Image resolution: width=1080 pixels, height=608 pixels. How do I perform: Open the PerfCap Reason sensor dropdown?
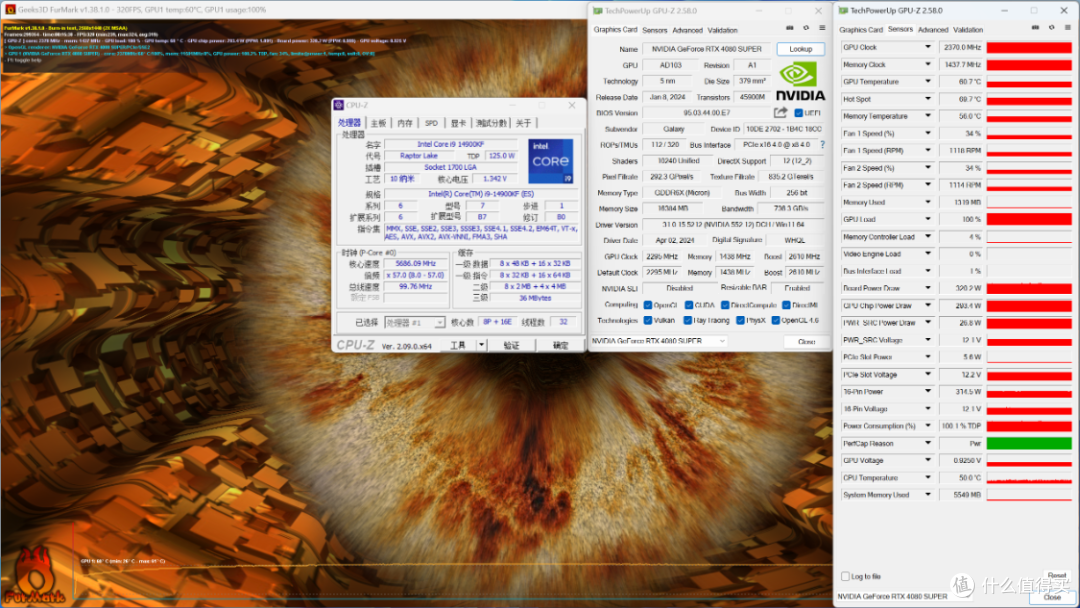tap(928, 443)
